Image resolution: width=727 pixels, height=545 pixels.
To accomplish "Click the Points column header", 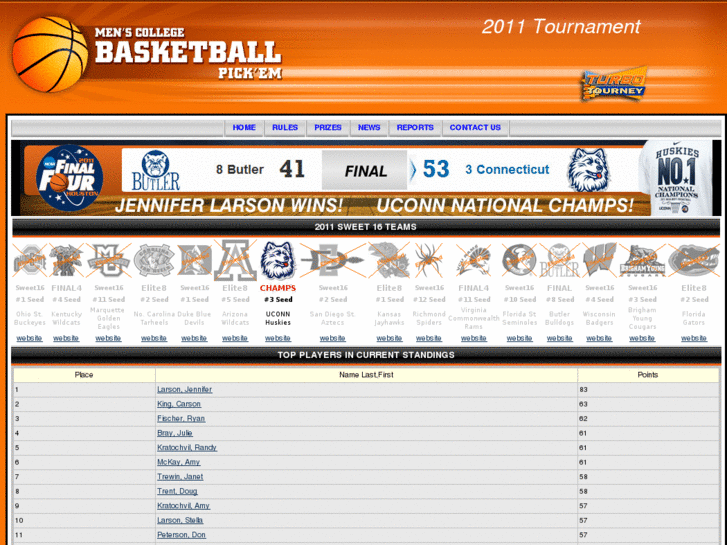I will tap(648, 375).
